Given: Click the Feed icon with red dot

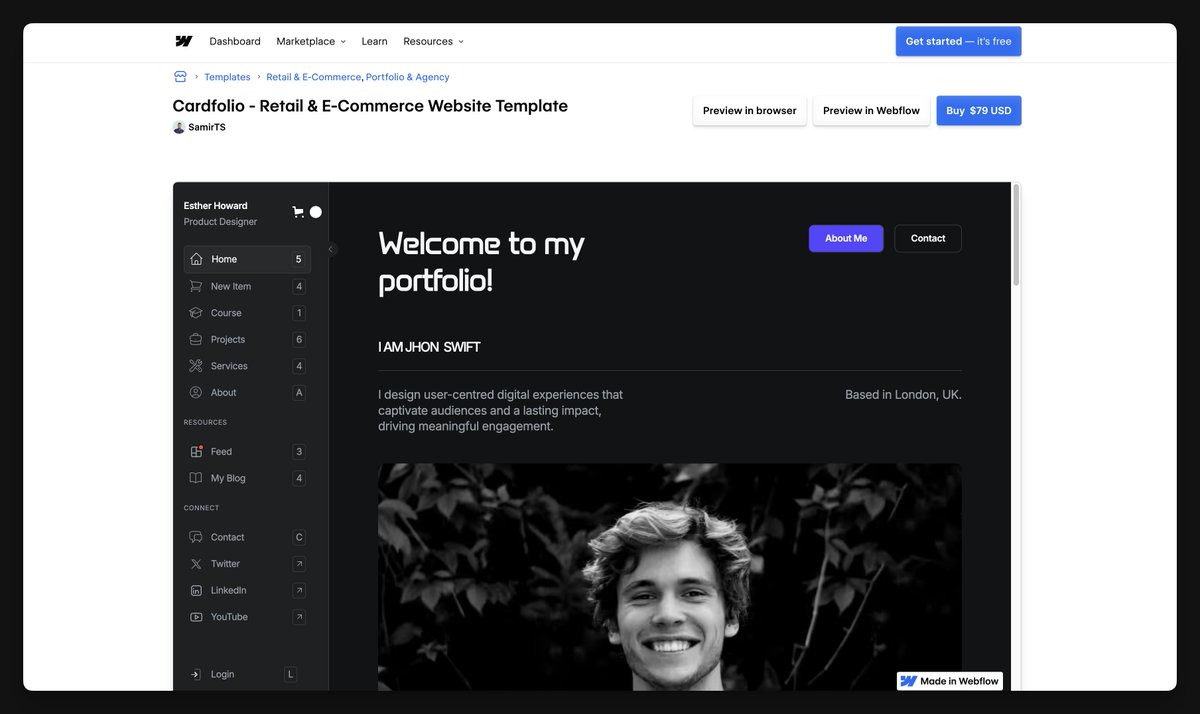Looking at the screenshot, I should click(196, 451).
